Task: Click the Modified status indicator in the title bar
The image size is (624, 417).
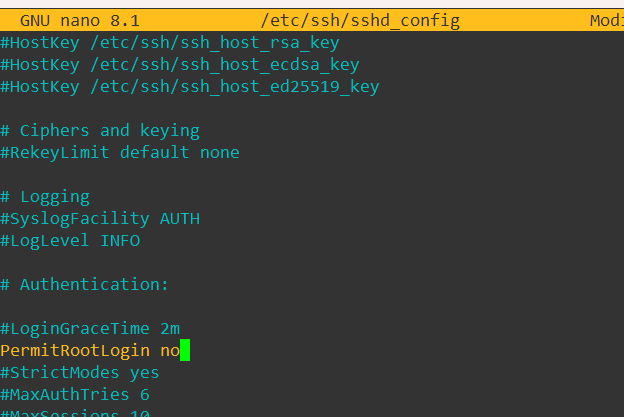Action: pyautogui.click(x=605, y=20)
